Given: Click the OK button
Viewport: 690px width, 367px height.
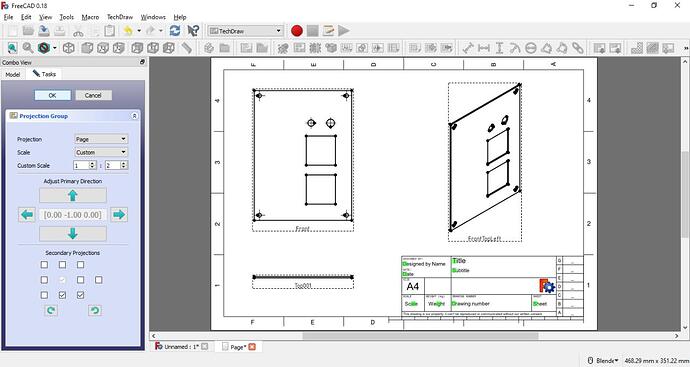Looking at the screenshot, I should [x=52, y=95].
